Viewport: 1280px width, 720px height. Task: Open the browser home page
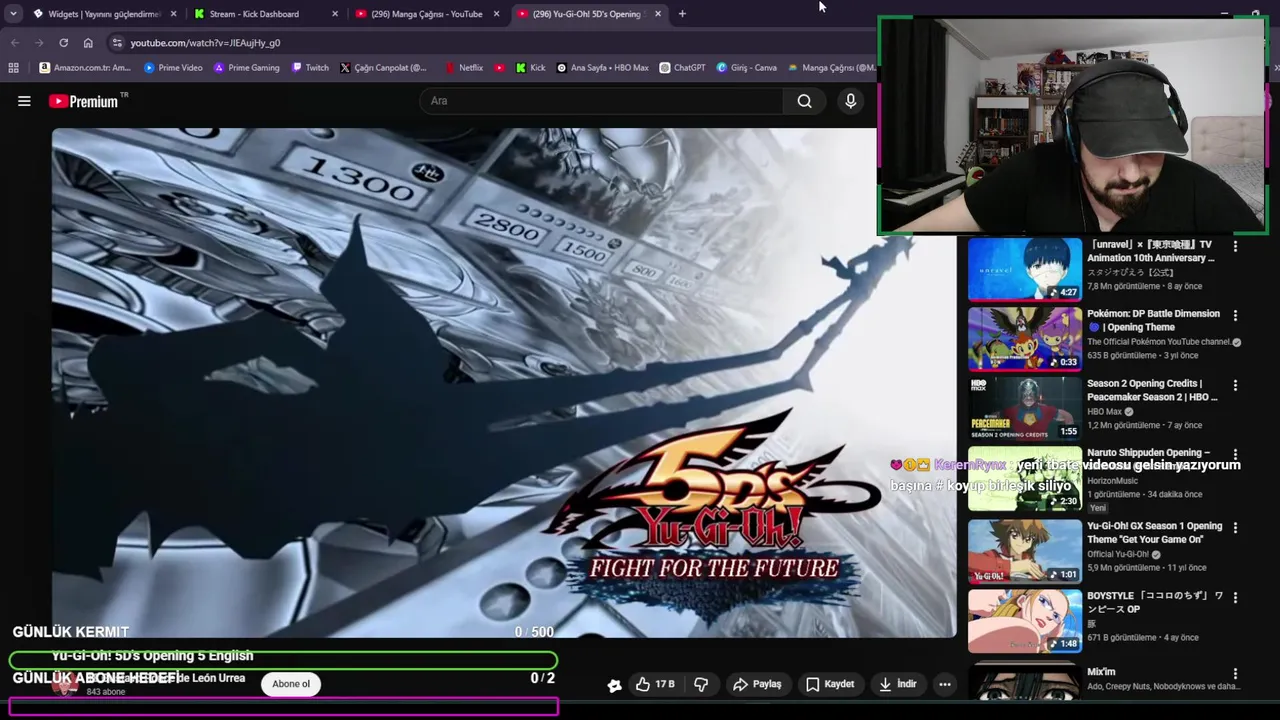click(x=88, y=43)
